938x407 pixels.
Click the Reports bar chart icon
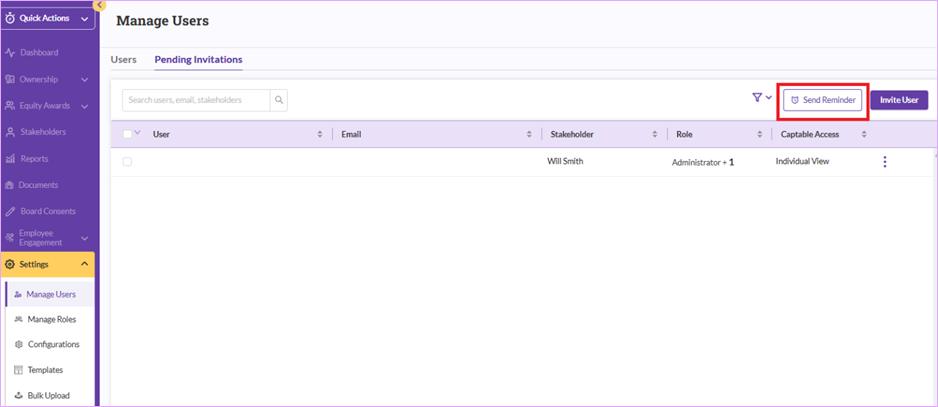pos(10,159)
